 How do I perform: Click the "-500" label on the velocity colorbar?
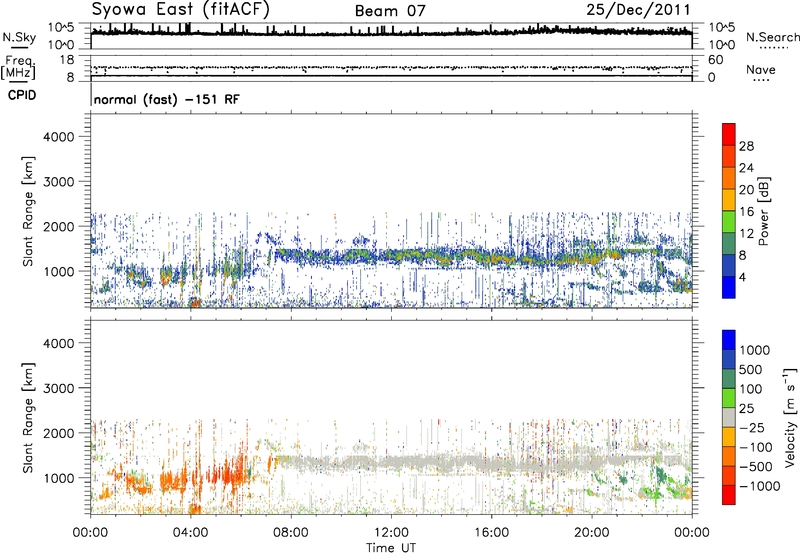pos(756,467)
